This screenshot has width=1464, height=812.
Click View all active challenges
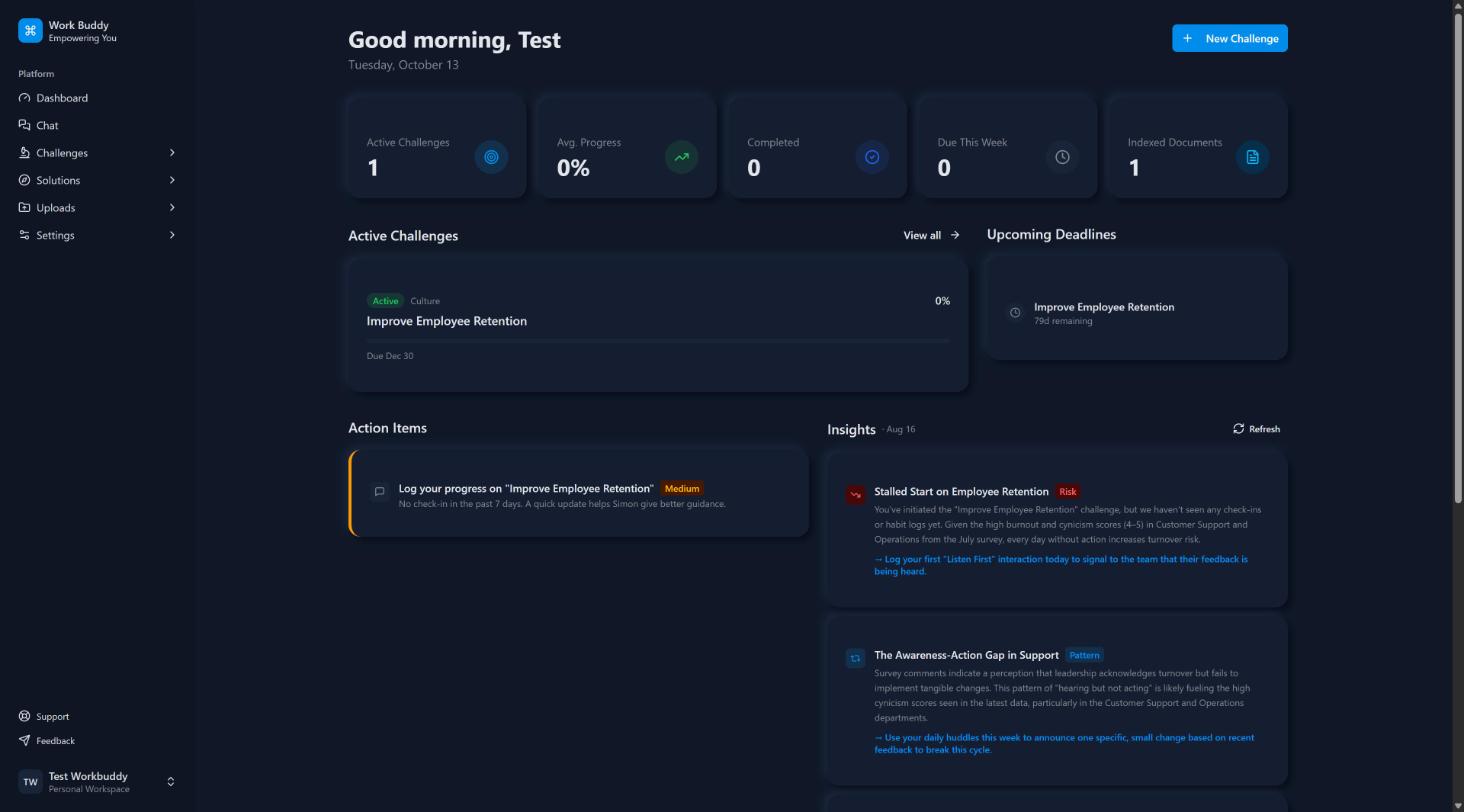[931, 235]
